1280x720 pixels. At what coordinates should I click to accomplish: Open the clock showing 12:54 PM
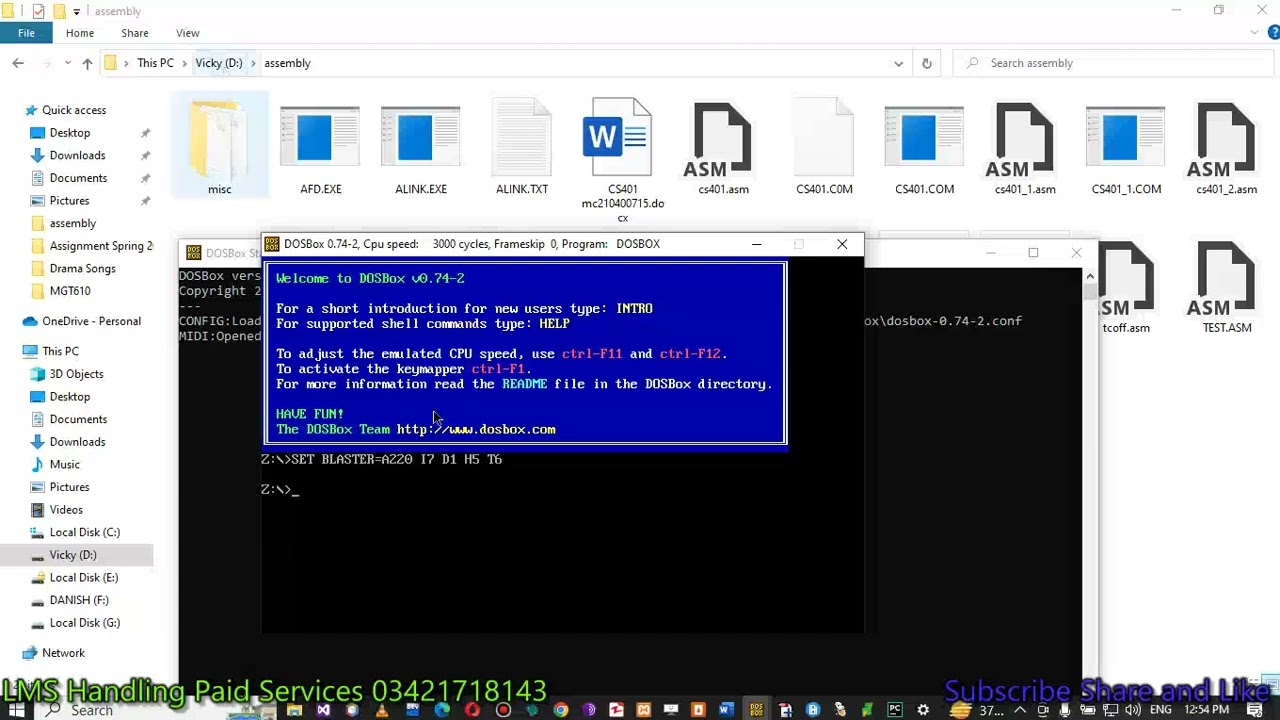1207,710
